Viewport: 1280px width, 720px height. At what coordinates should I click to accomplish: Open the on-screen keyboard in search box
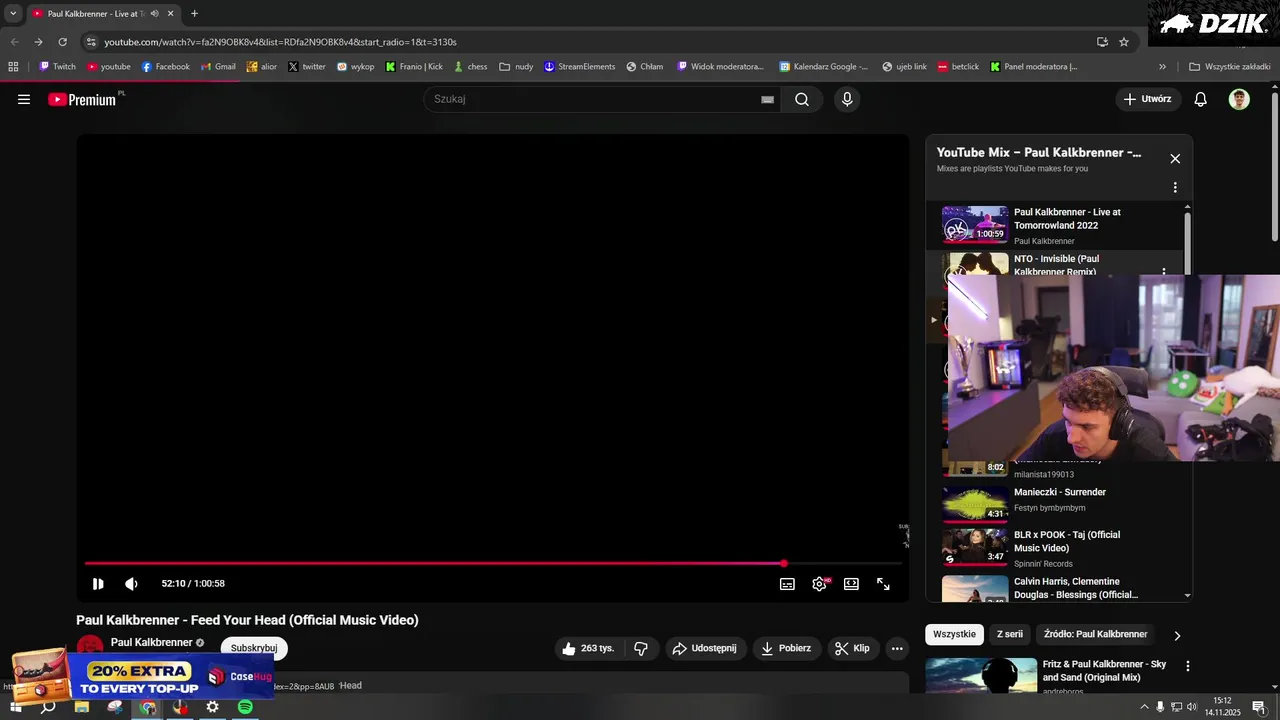(x=767, y=99)
